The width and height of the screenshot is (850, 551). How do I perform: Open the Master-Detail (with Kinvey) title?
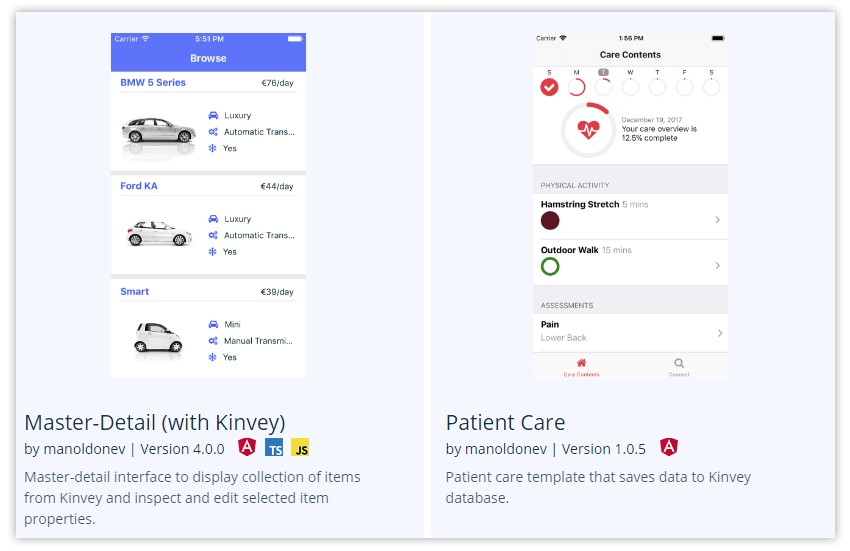pos(154,422)
